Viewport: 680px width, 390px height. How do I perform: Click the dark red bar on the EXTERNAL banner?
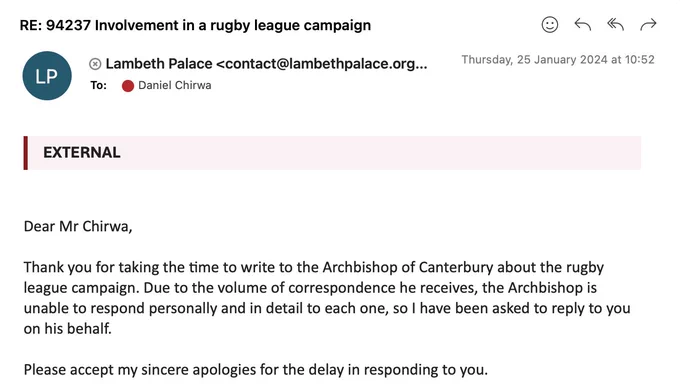(x=26, y=153)
